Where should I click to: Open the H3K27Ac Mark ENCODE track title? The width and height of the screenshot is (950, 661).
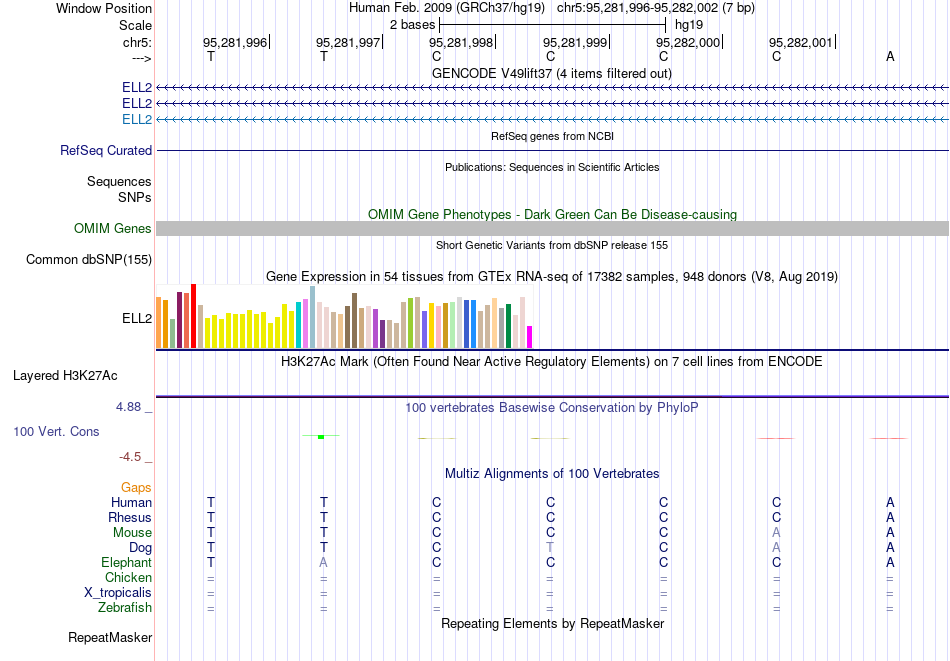click(x=552, y=362)
